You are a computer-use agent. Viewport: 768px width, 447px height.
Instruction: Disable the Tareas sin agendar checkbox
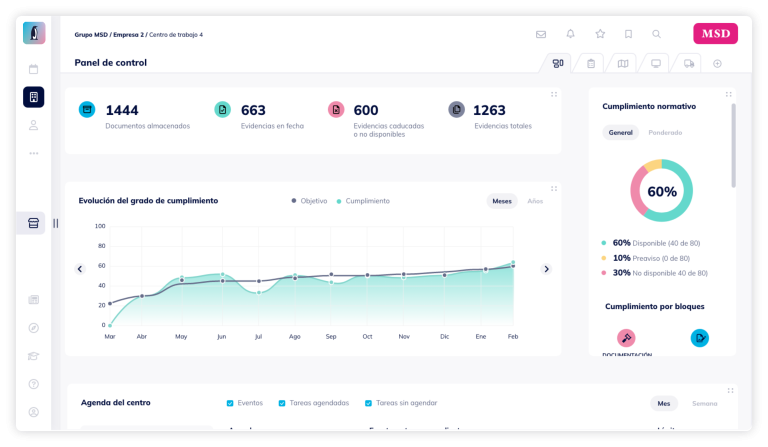coord(368,403)
